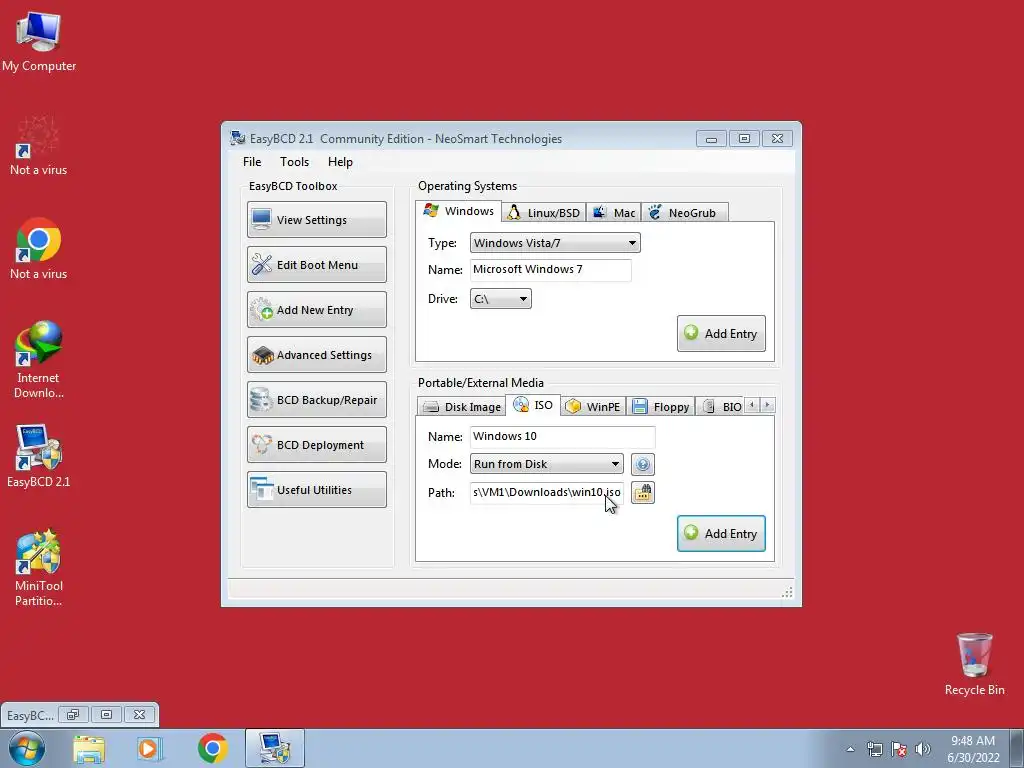Close the minimized EasyBC... window

pos(140,714)
